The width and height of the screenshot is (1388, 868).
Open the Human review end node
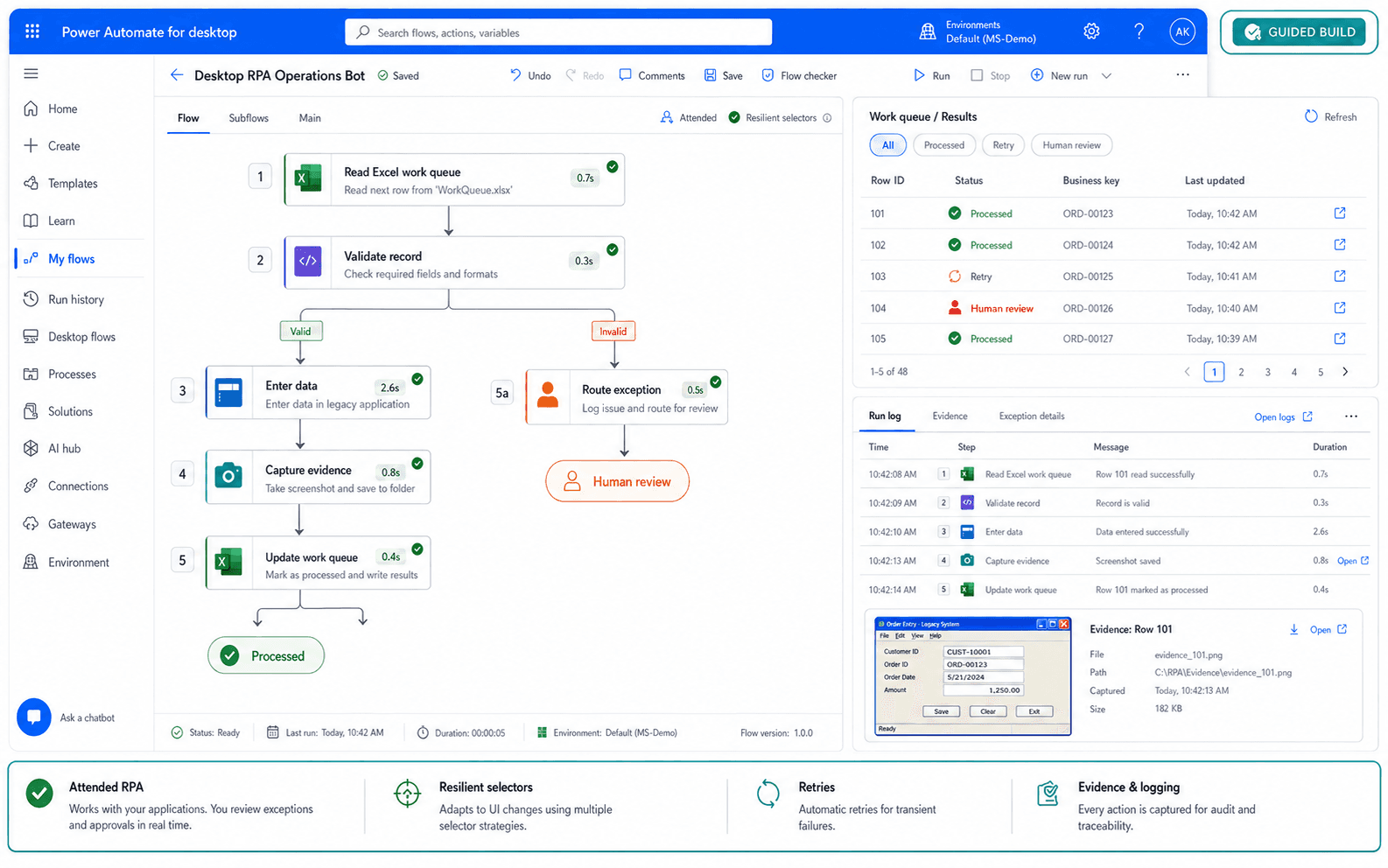[617, 481]
